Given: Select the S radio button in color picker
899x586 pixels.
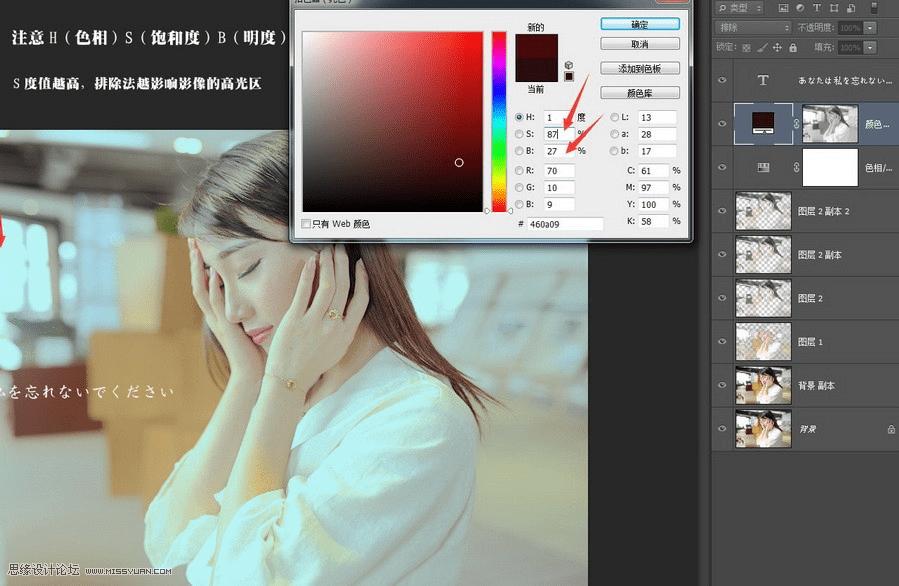Looking at the screenshot, I should point(519,134).
